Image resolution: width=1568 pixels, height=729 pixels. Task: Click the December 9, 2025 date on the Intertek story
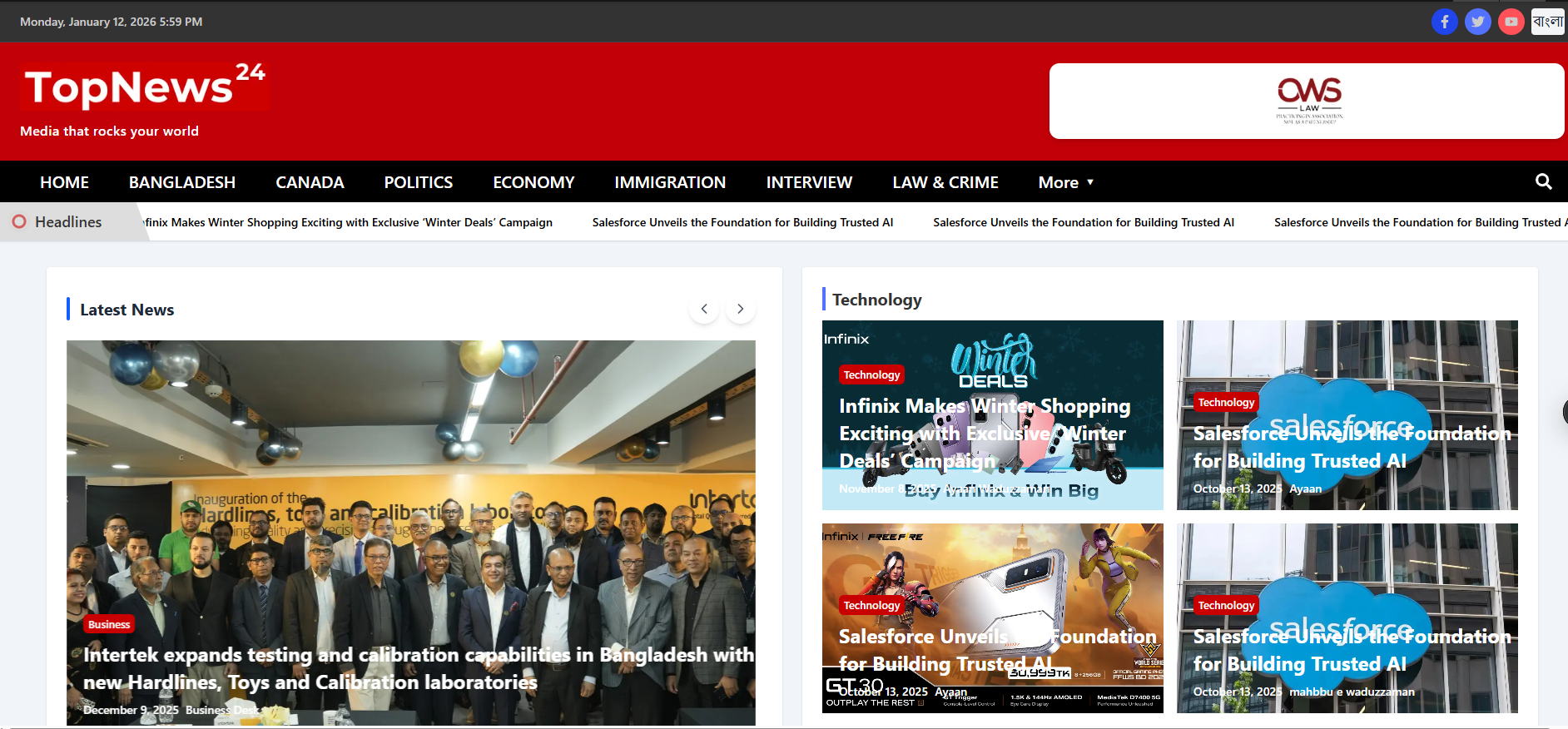click(x=131, y=710)
